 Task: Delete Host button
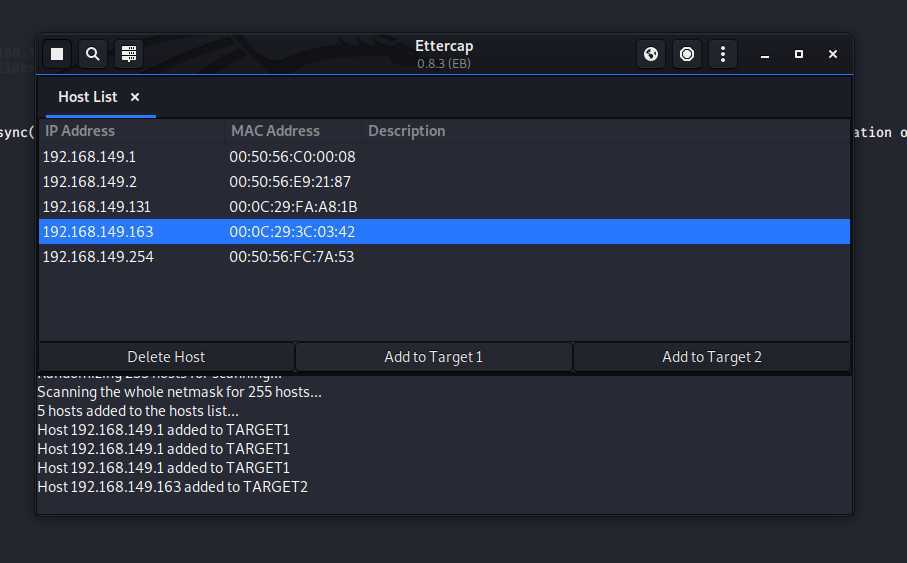(x=166, y=356)
